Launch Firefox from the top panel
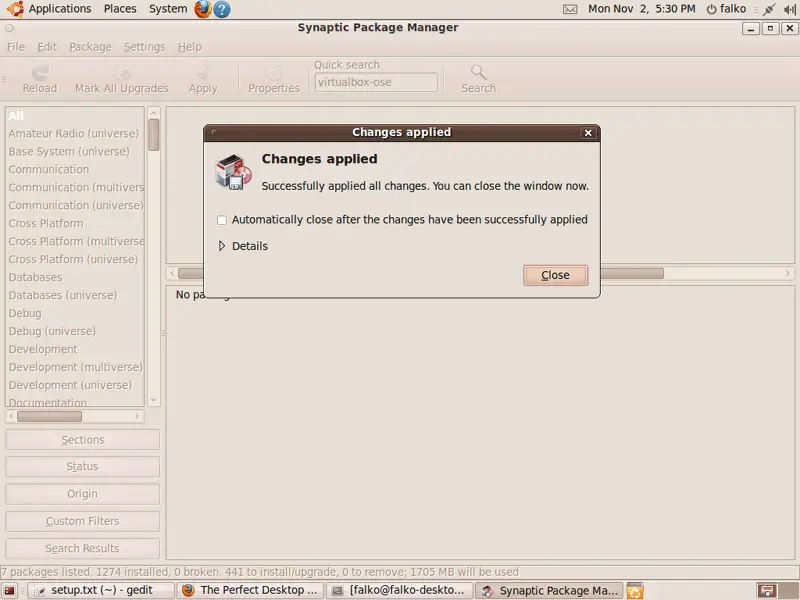 203,9
